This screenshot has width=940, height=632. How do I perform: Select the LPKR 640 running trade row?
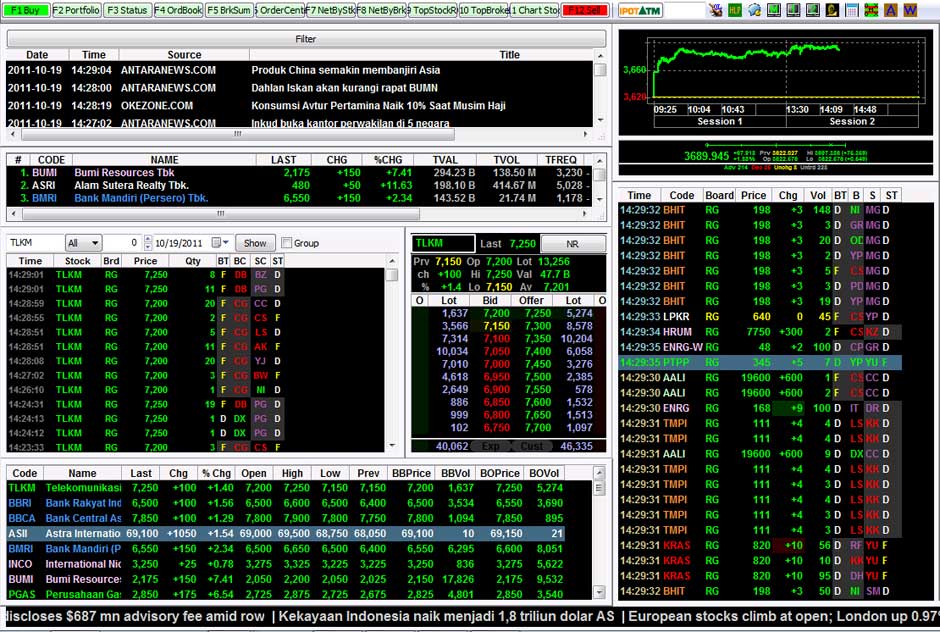[x=760, y=317]
